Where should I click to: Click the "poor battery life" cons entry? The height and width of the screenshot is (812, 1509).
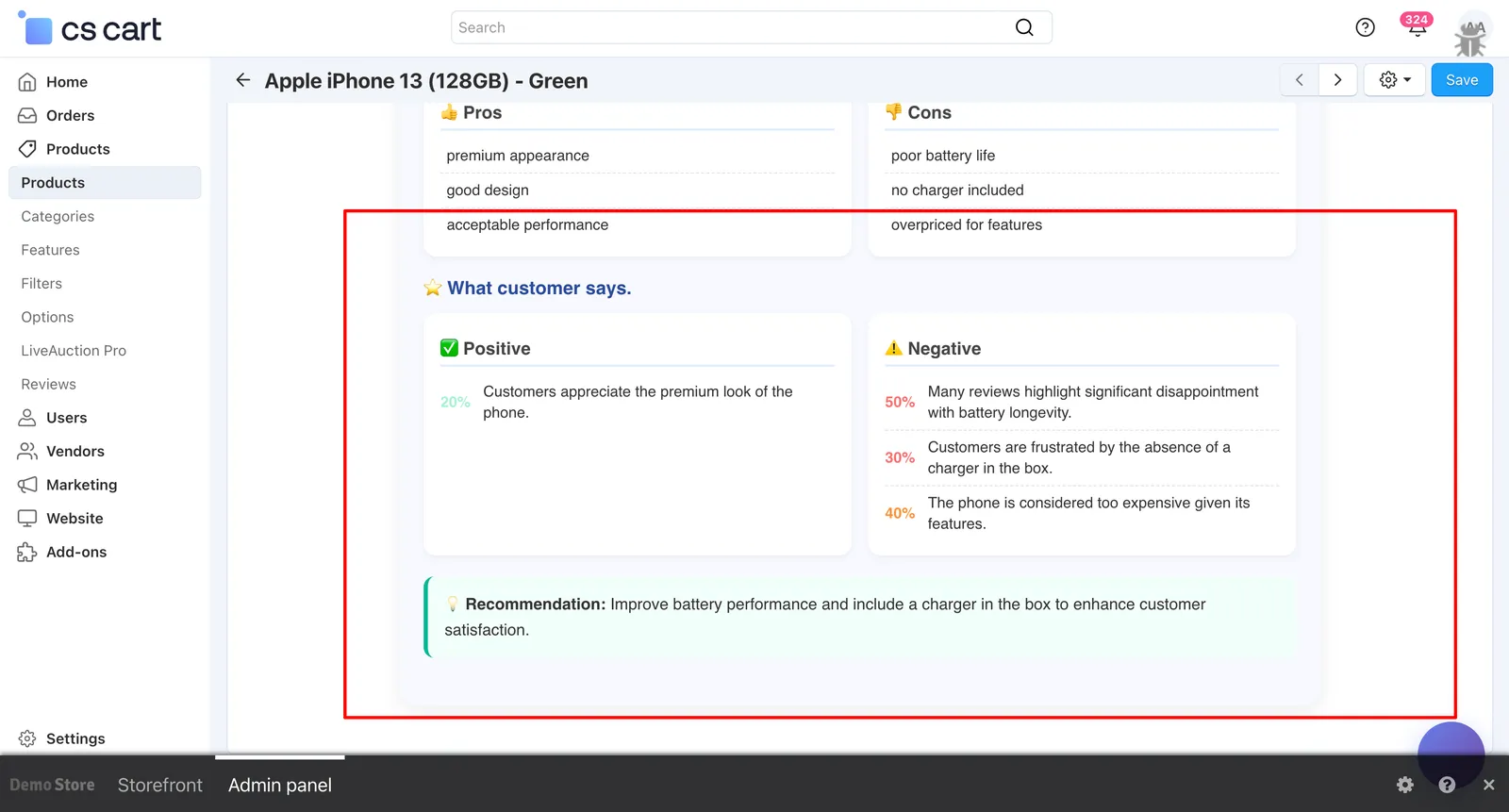[x=943, y=156]
